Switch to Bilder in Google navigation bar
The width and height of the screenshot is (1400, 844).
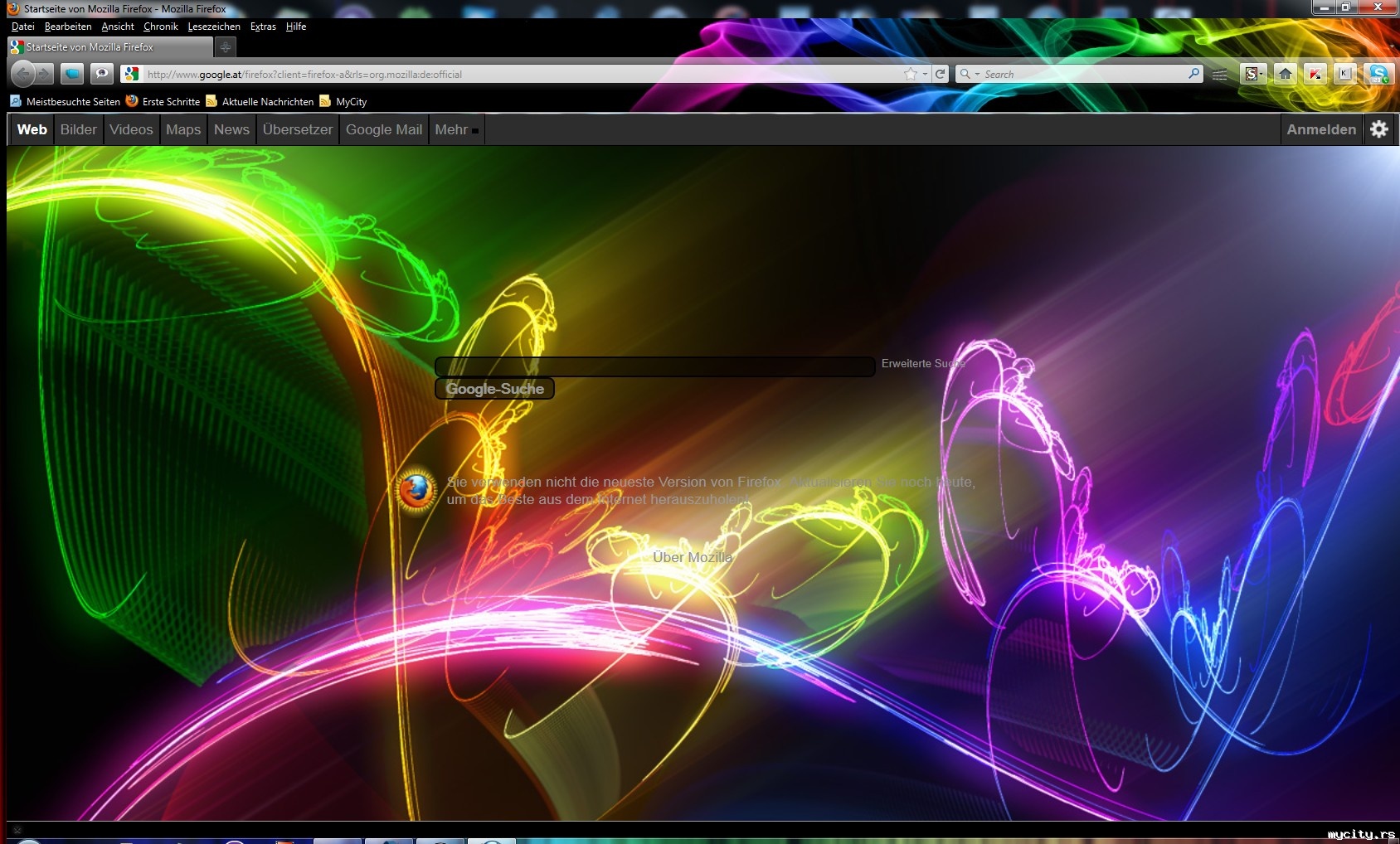[x=78, y=129]
